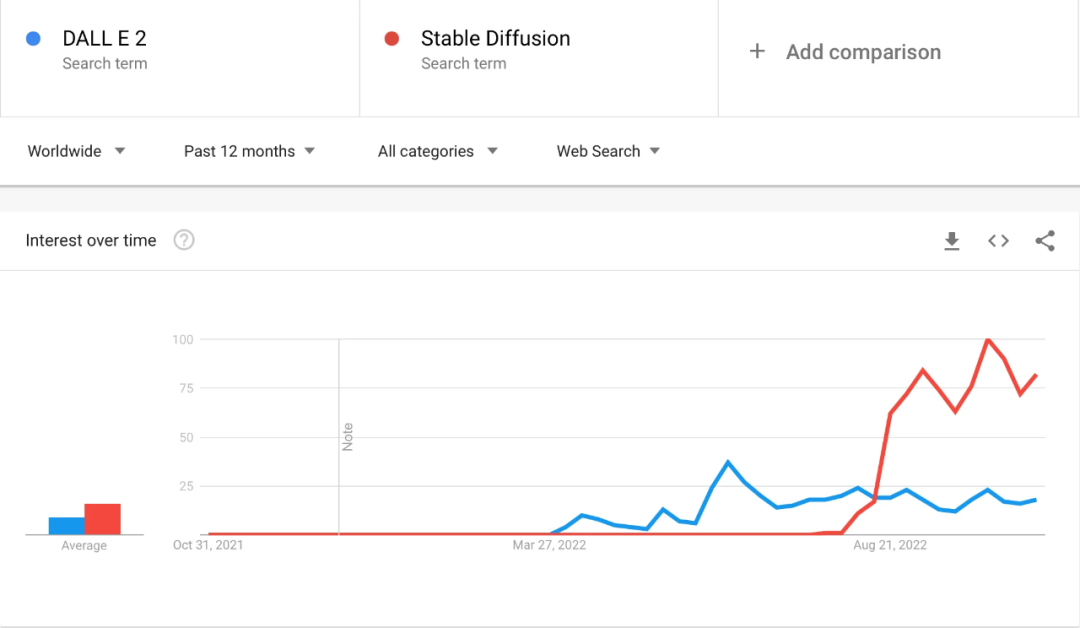Click the Add comparison button

pos(862,52)
